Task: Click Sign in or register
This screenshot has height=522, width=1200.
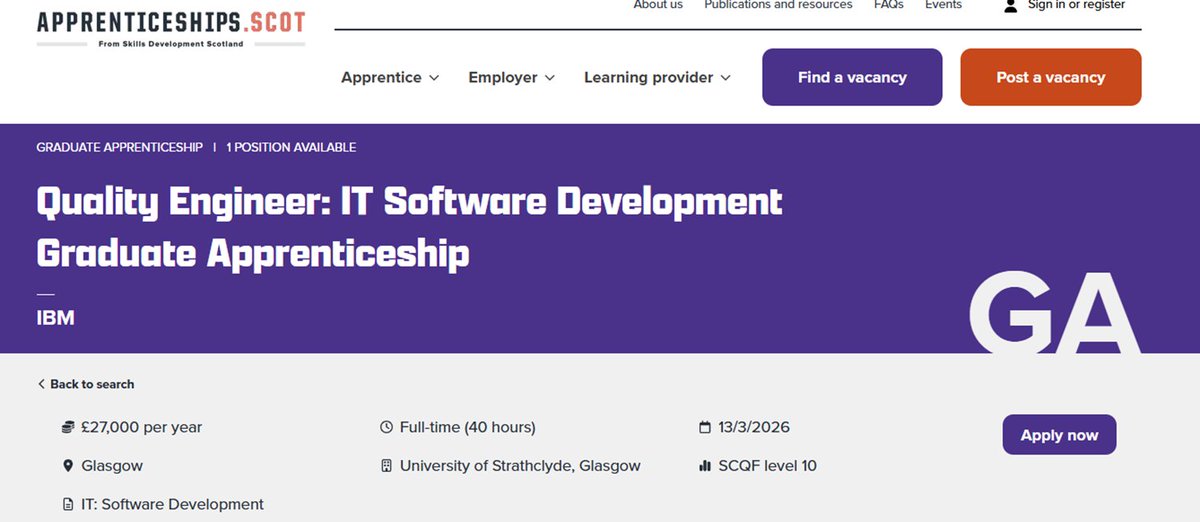Action: click(x=1076, y=5)
